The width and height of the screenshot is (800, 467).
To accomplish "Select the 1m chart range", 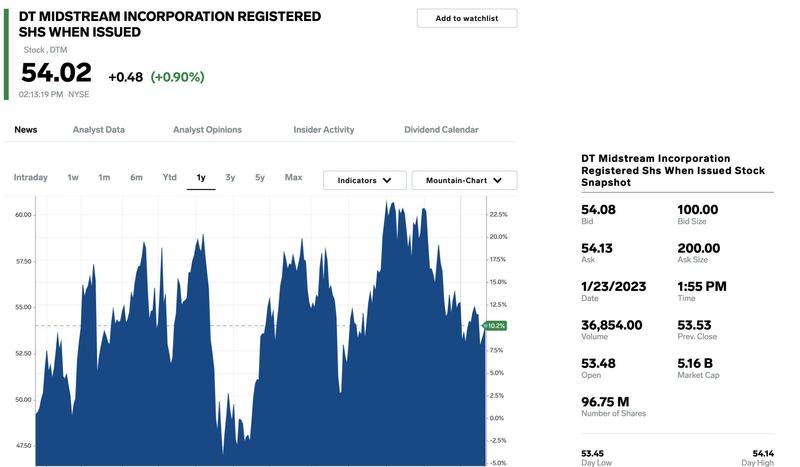I will tap(104, 177).
